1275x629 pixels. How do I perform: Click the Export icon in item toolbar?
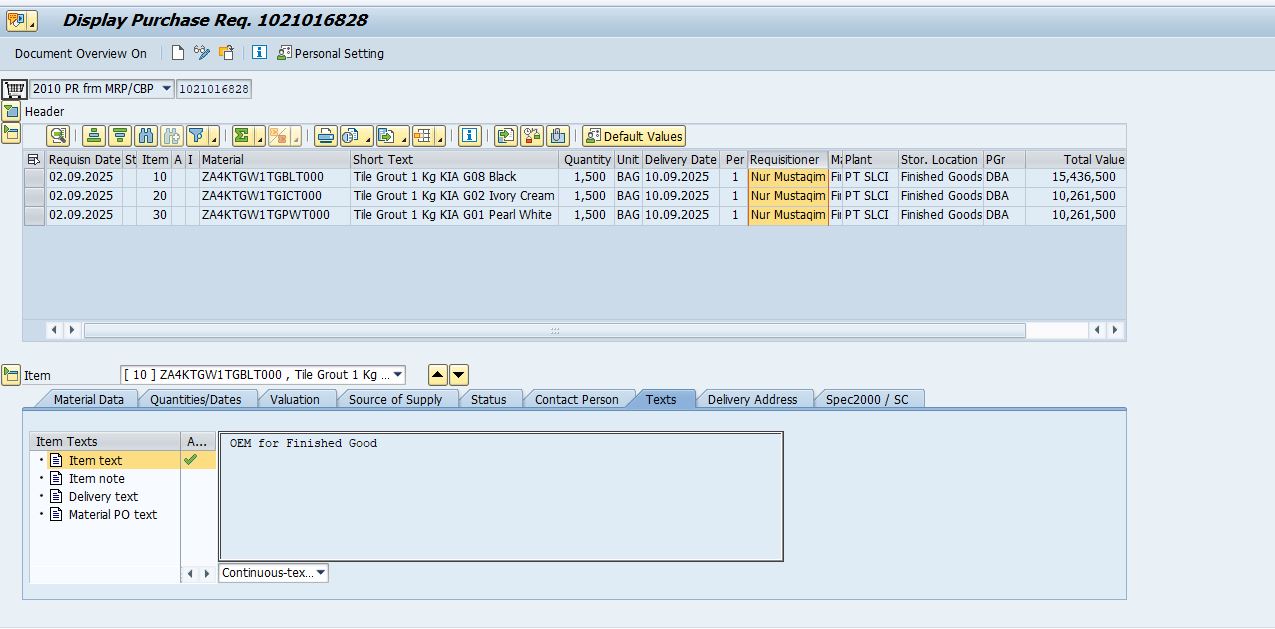[387, 136]
